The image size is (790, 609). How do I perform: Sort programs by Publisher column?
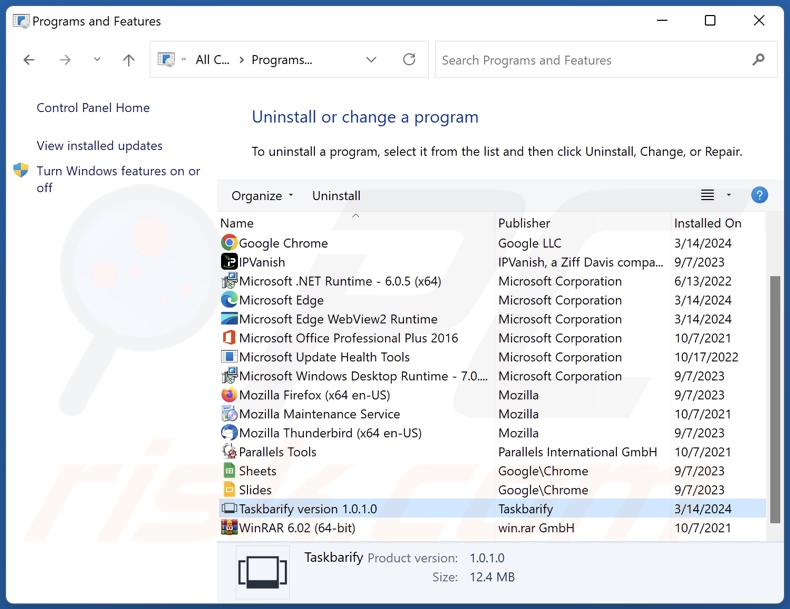click(x=524, y=223)
